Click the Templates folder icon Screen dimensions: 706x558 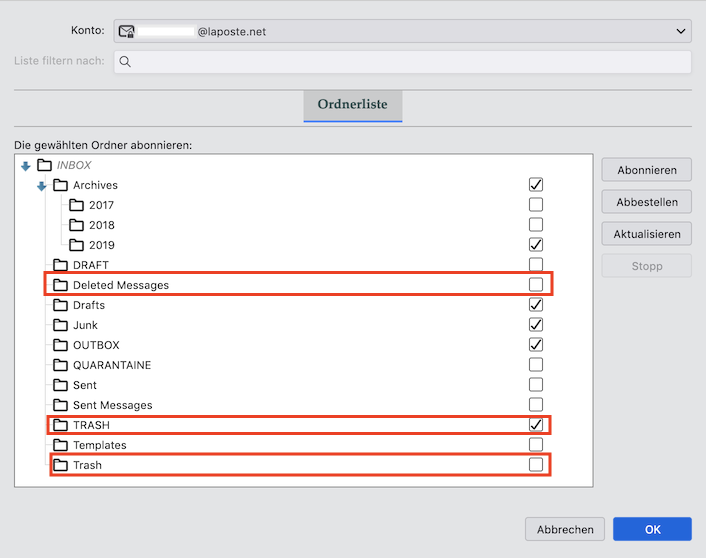(60, 445)
